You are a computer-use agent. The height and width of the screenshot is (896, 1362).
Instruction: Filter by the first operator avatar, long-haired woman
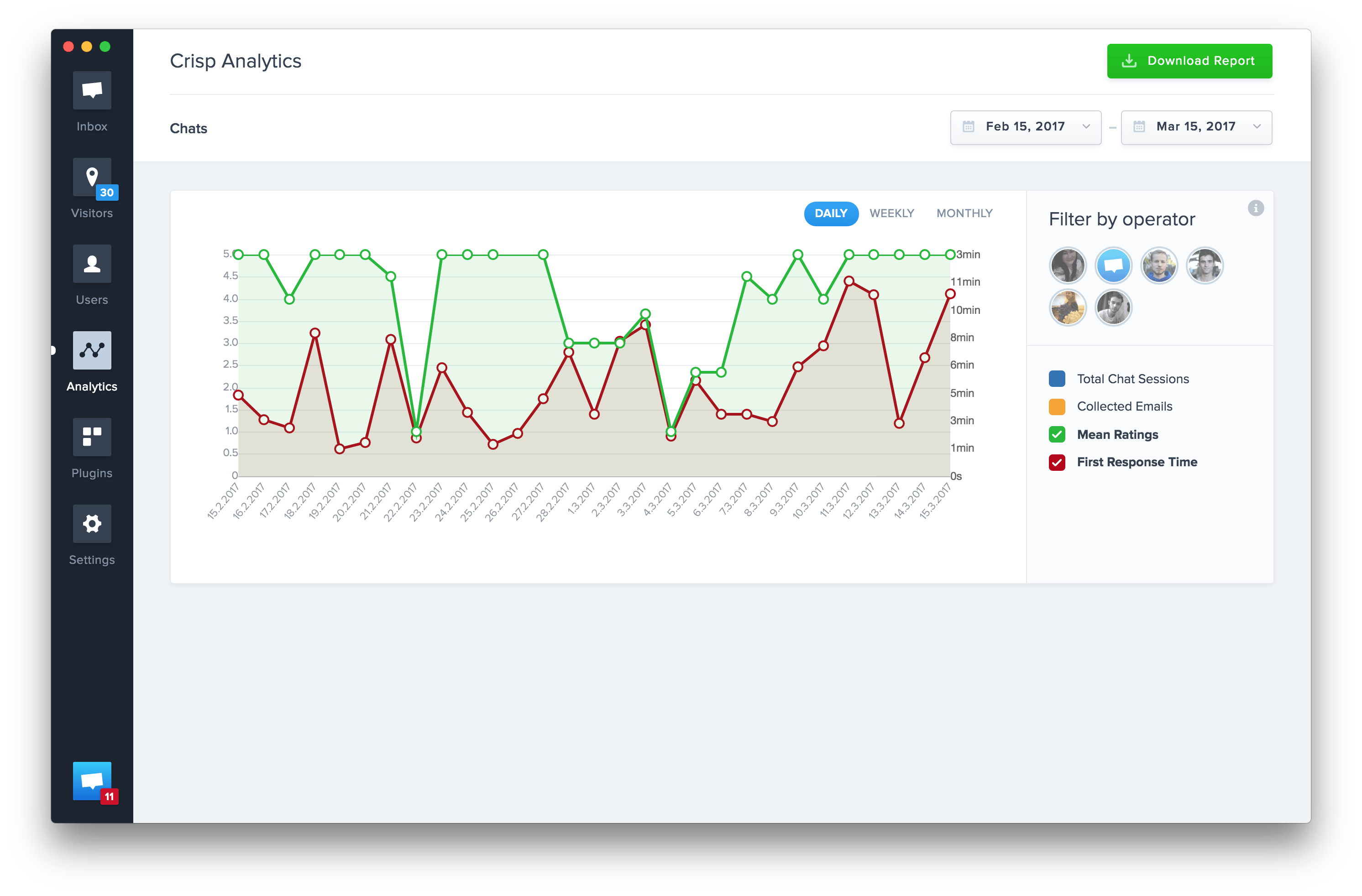[1067, 266]
